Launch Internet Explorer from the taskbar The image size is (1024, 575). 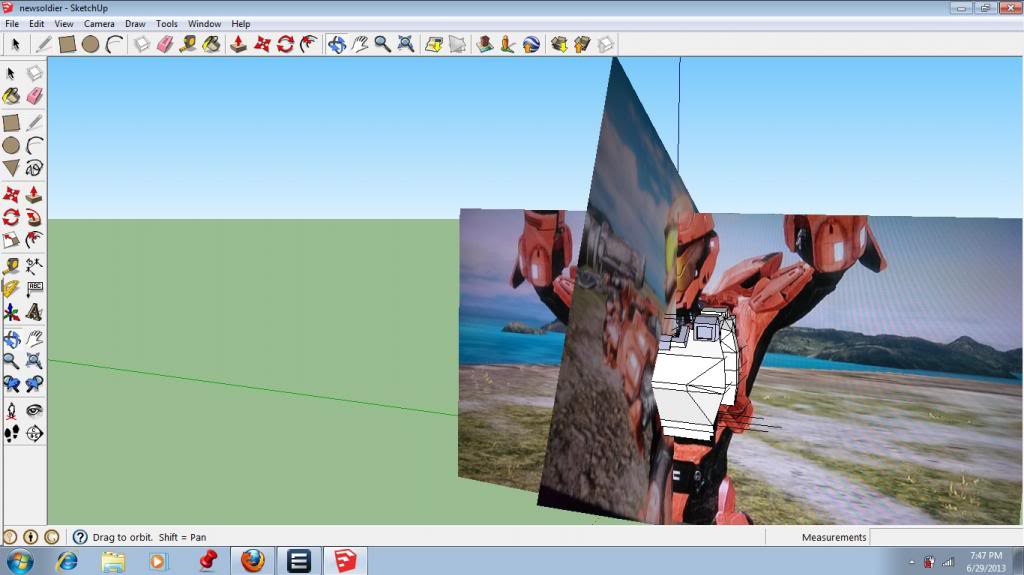[x=67, y=561]
